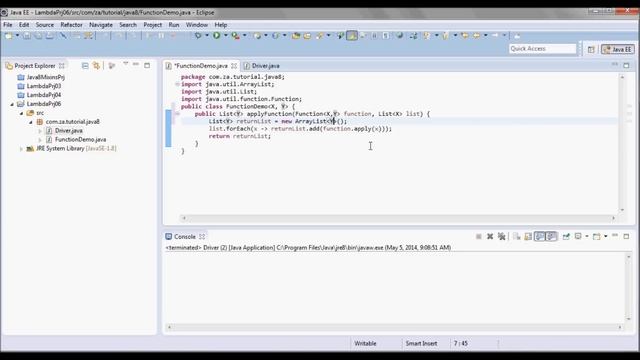Screen dimensions: 640x360
Task: Toggle Link with Editor in Project Explorer
Action: [x=96, y=65]
